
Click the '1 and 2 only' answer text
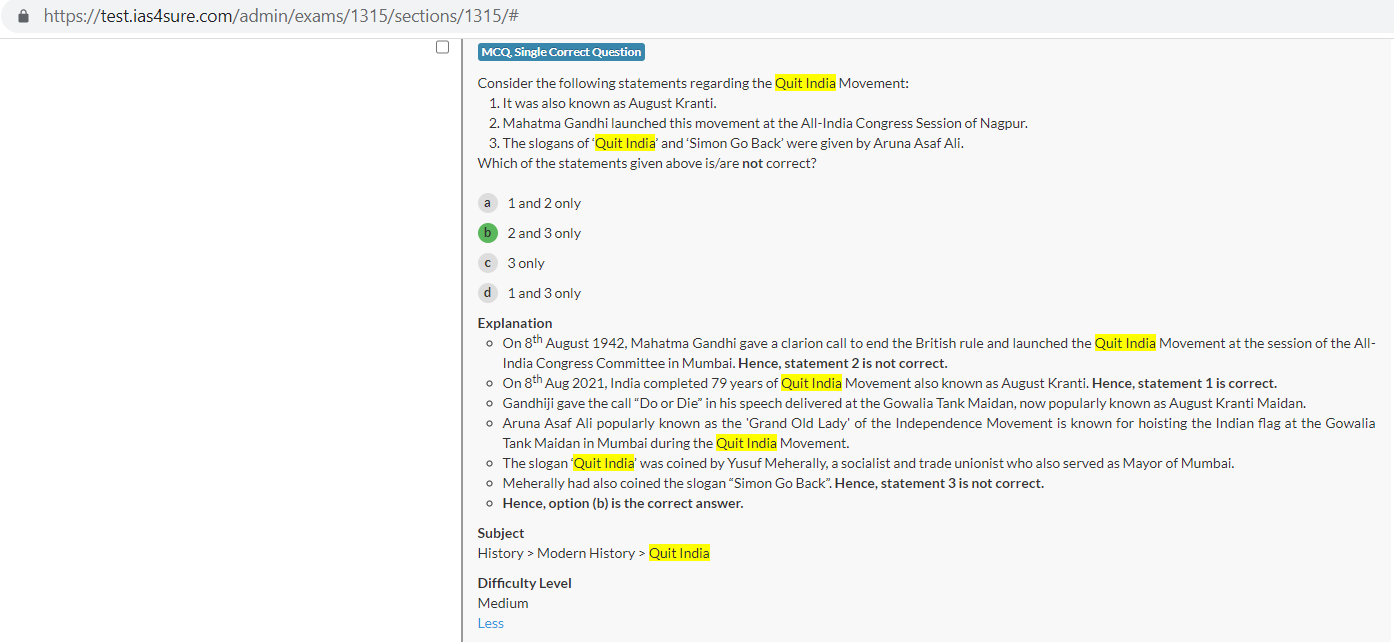coord(544,203)
